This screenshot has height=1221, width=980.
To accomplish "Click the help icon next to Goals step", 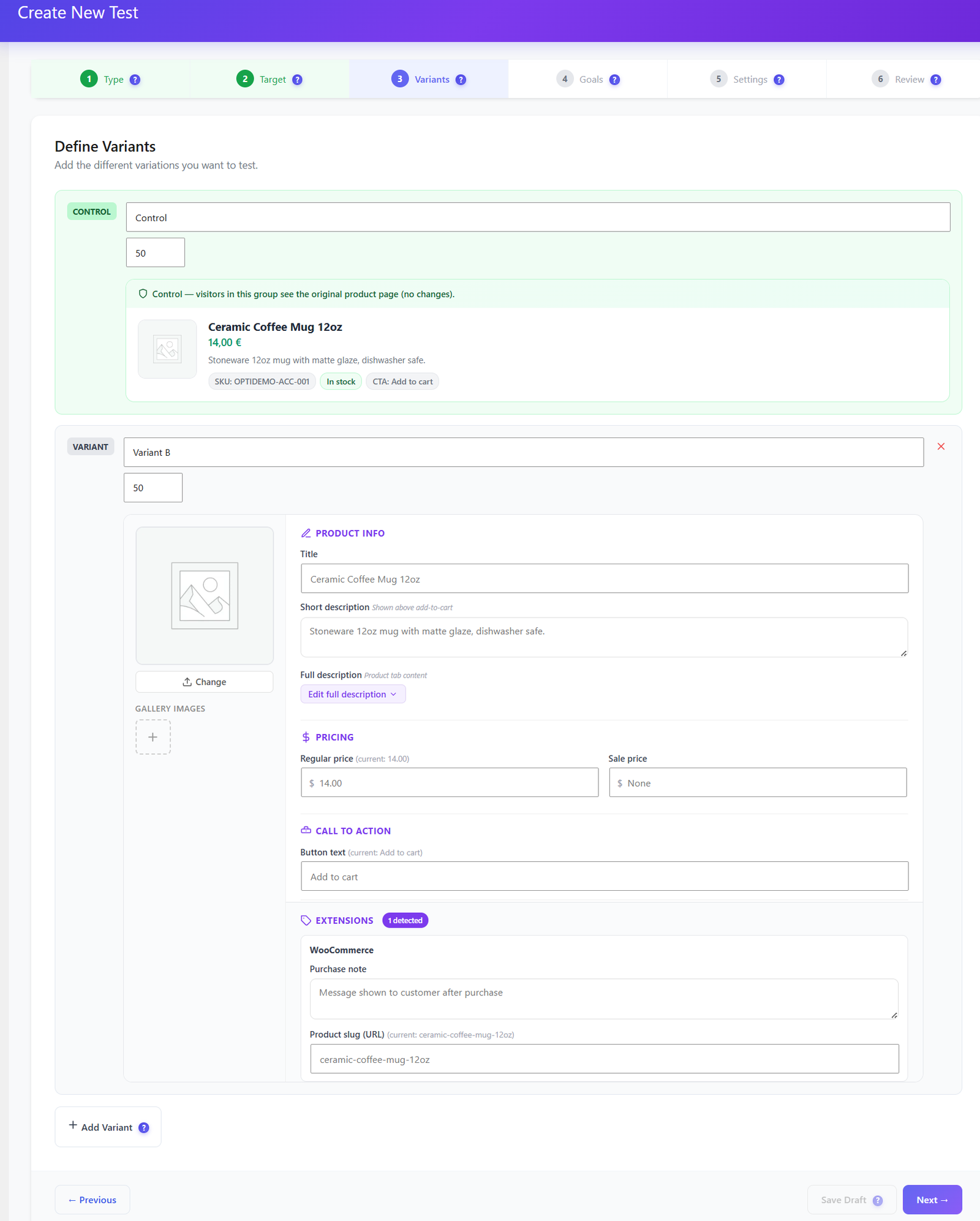I will (x=615, y=80).
